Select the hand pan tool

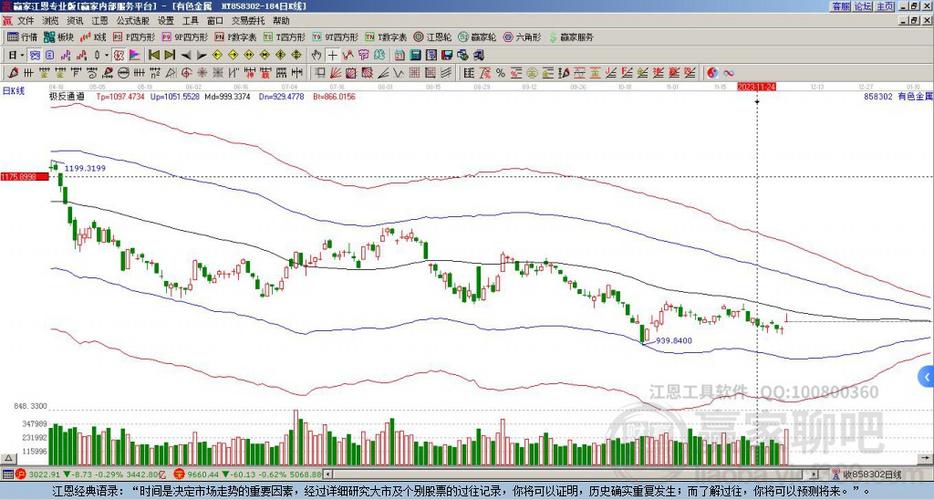316,55
